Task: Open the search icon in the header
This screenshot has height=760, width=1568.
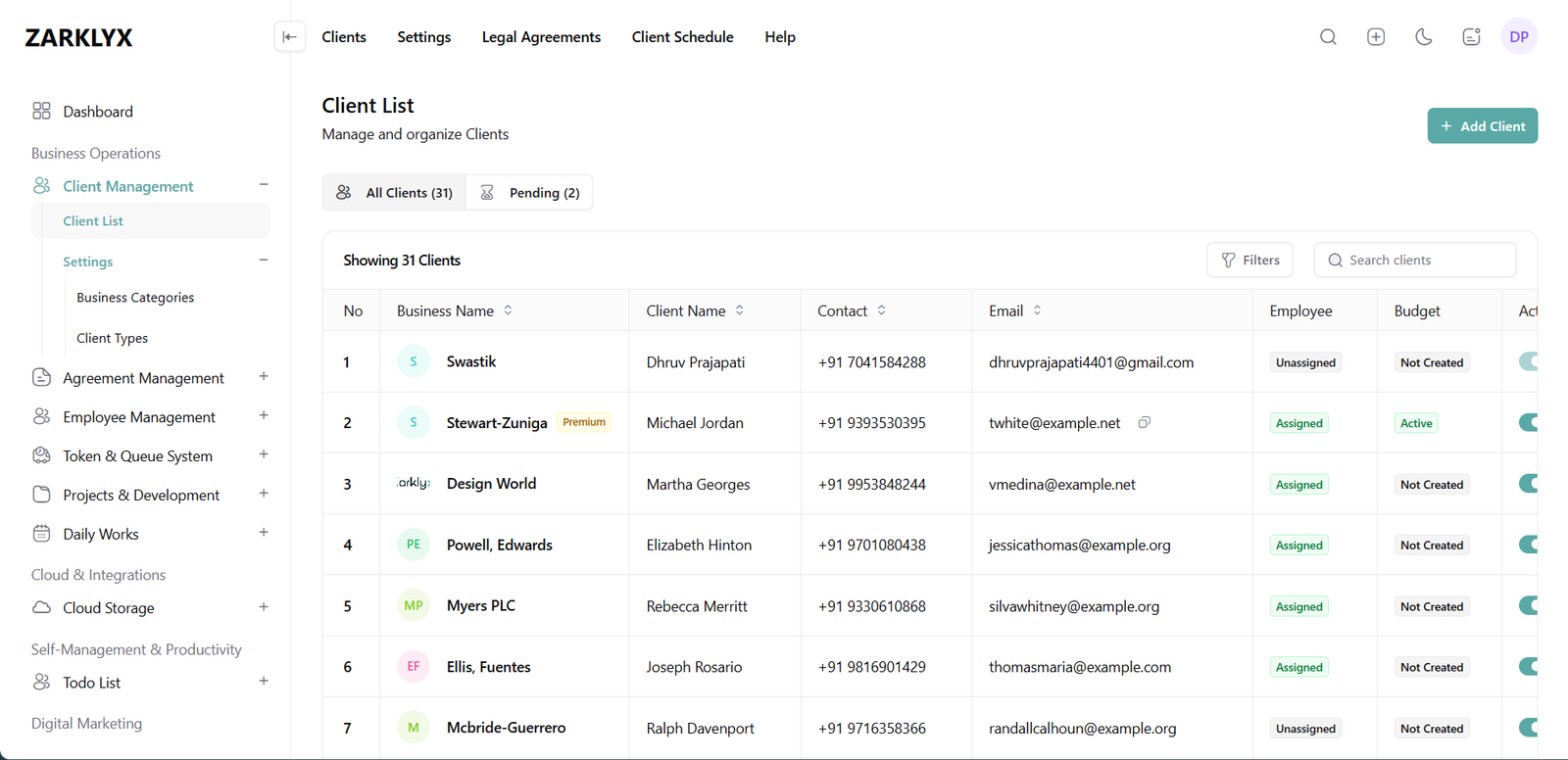Action: pyautogui.click(x=1328, y=37)
